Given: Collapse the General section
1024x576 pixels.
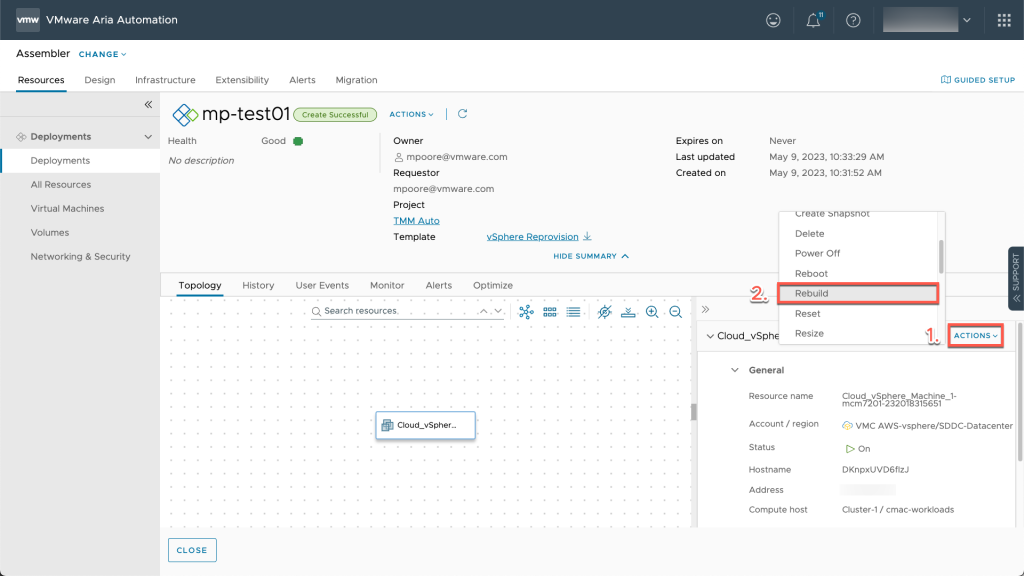Looking at the screenshot, I should [735, 370].
